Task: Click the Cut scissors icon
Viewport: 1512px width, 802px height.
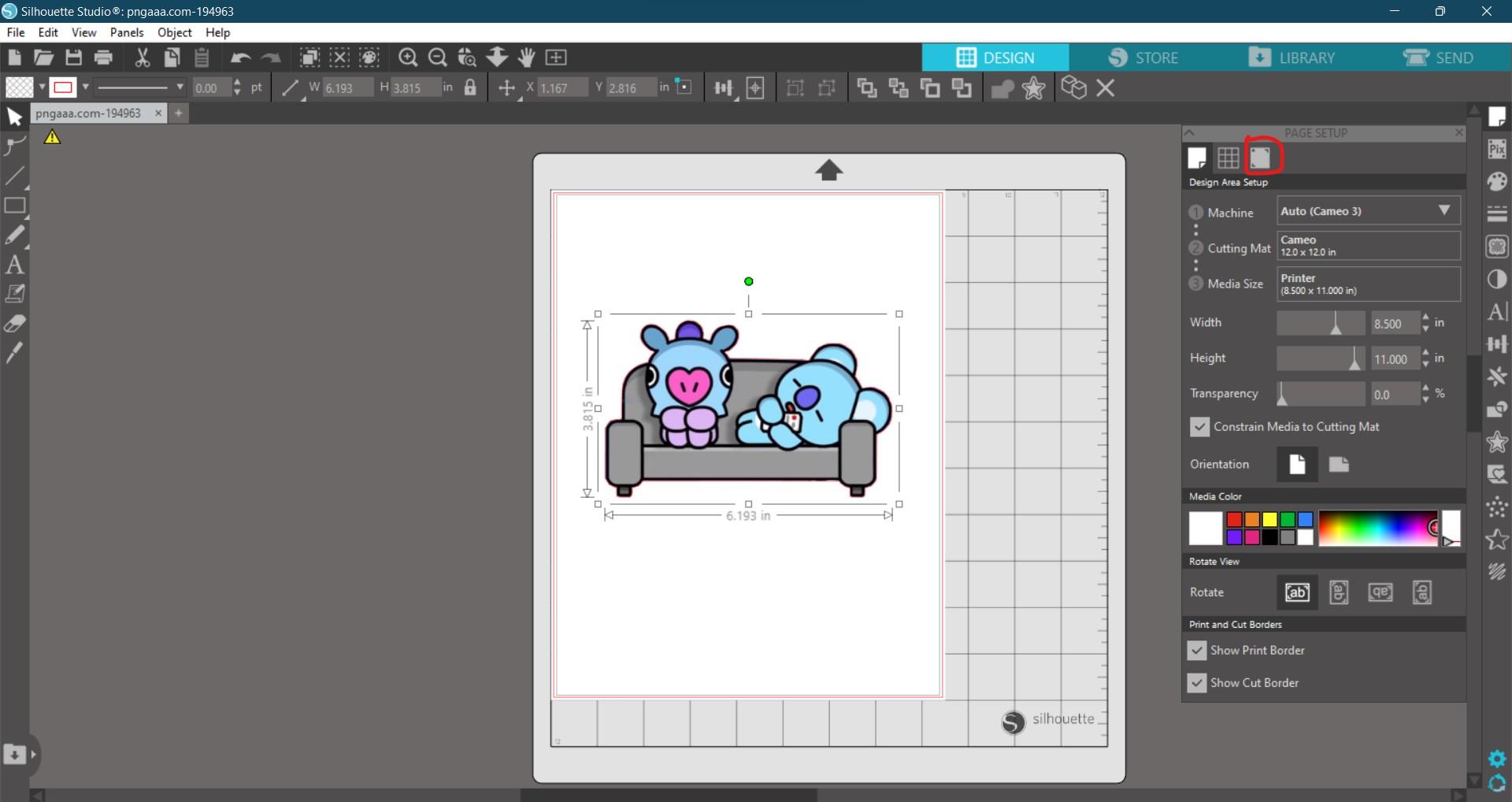Action: pos(143,58)
